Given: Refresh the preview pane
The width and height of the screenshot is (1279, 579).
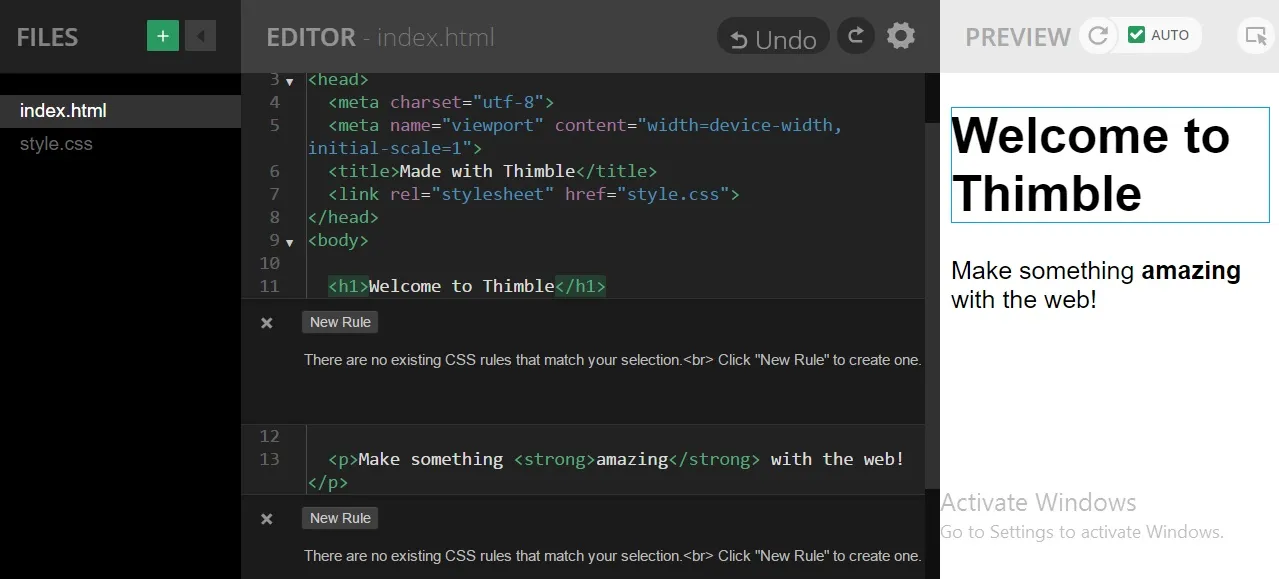Looking at the screenshot, I should point(1097,35).
